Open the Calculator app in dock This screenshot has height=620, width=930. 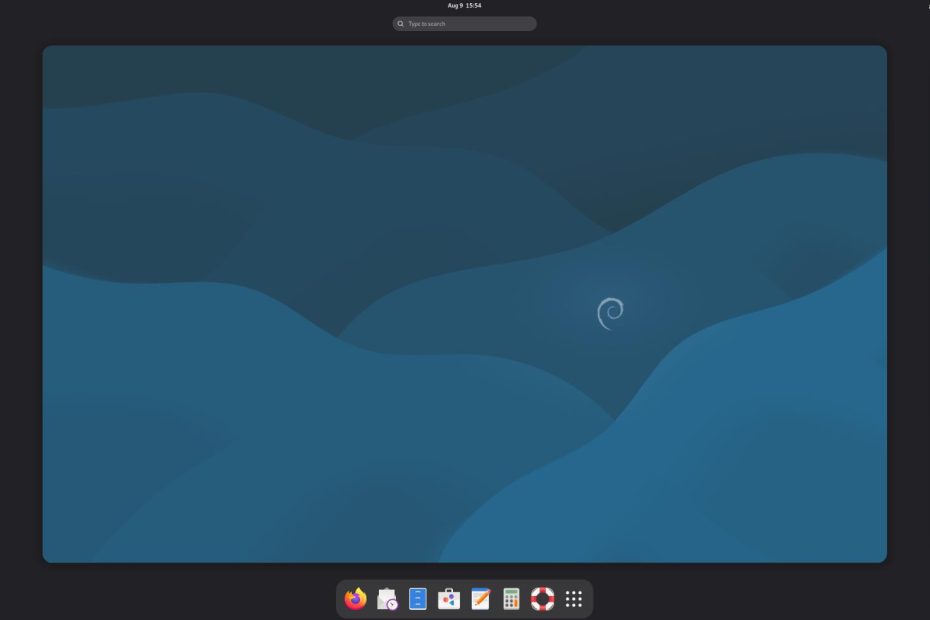pos(511,599)
